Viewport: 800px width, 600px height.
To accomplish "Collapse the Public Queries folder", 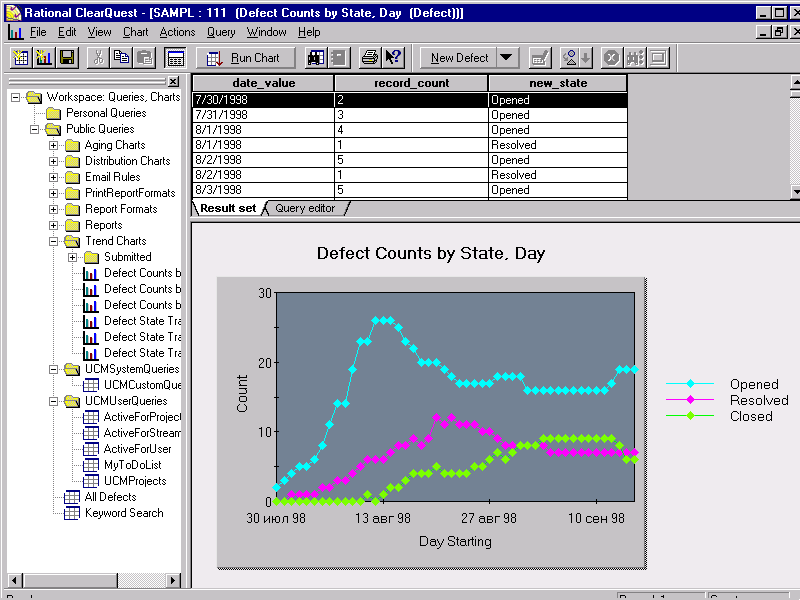I will pyautogui.click(x=34, y=129).
